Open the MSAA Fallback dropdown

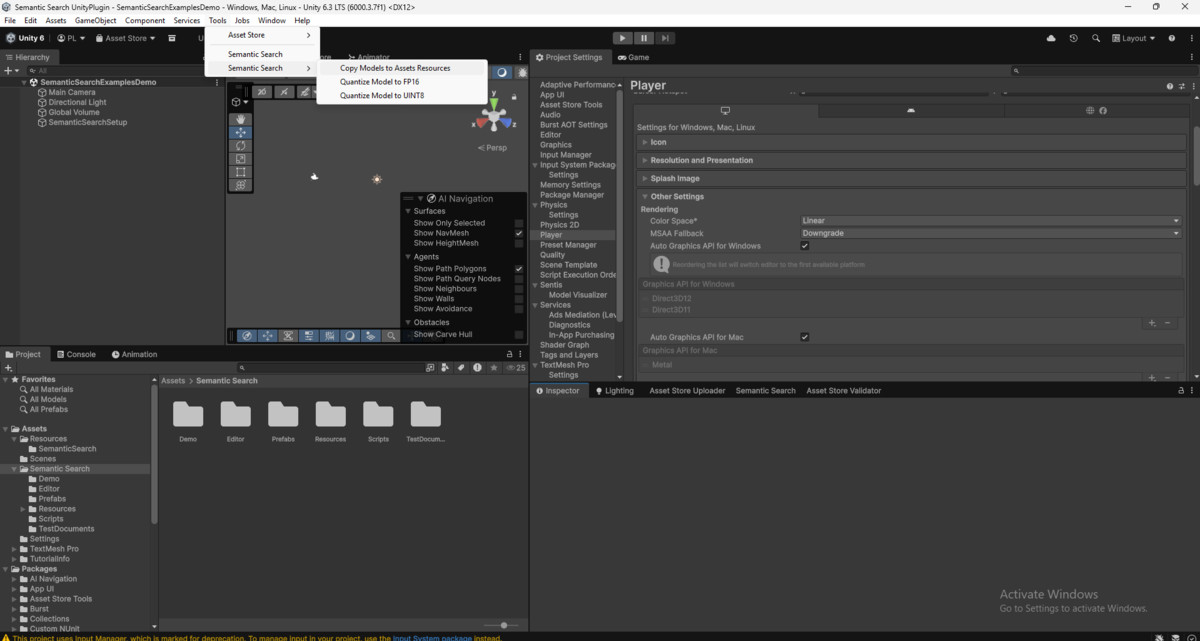pos(990,233)
